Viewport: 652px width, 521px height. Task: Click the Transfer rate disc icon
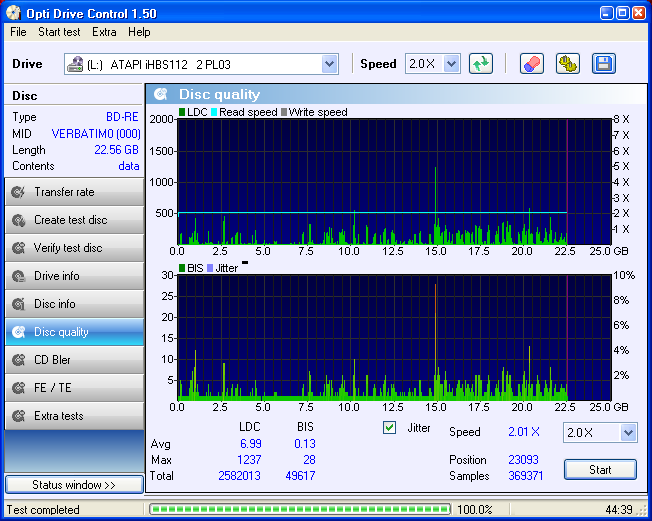tap(18, 192)
